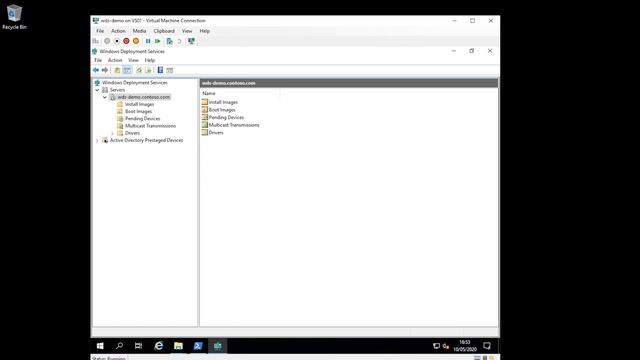Open File menu of Virtual Machine Connection
The image size is (640, 360).
coord(100,31)
